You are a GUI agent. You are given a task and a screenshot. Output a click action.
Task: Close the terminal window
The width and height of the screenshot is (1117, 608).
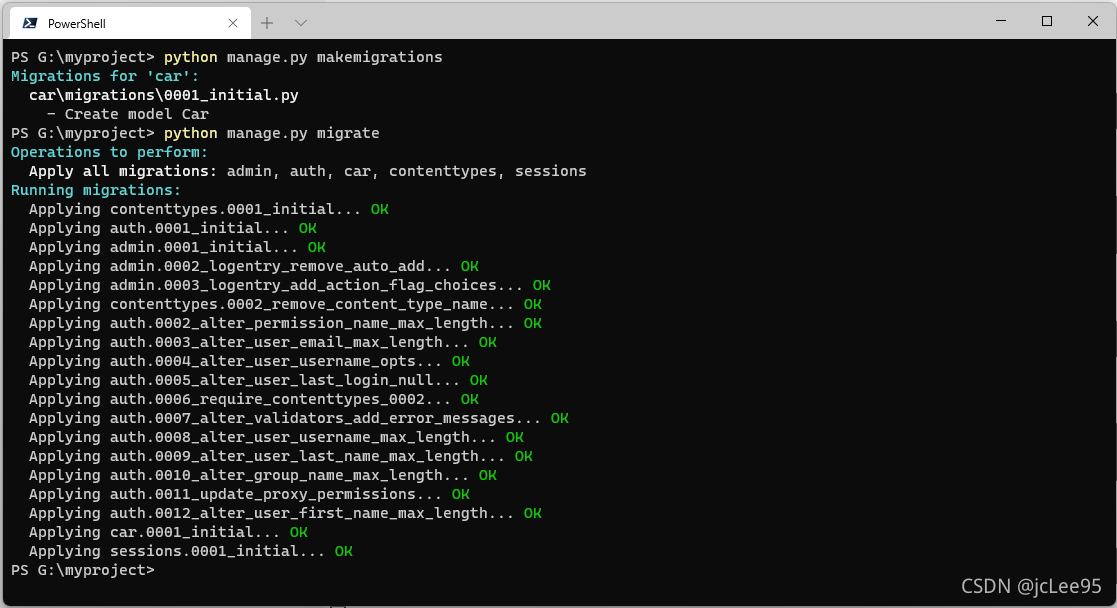(1093, 21)
